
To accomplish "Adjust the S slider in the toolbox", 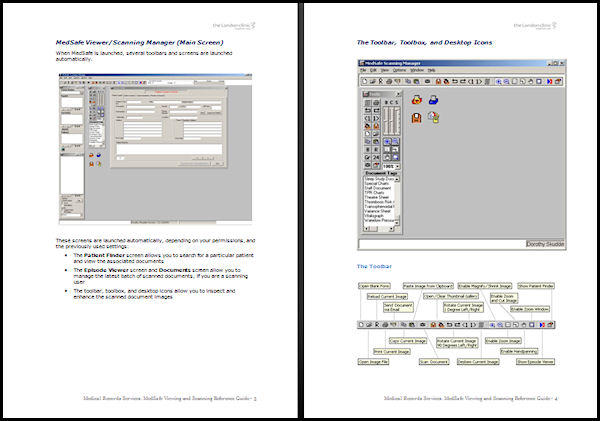I will (x=396, y=121).
